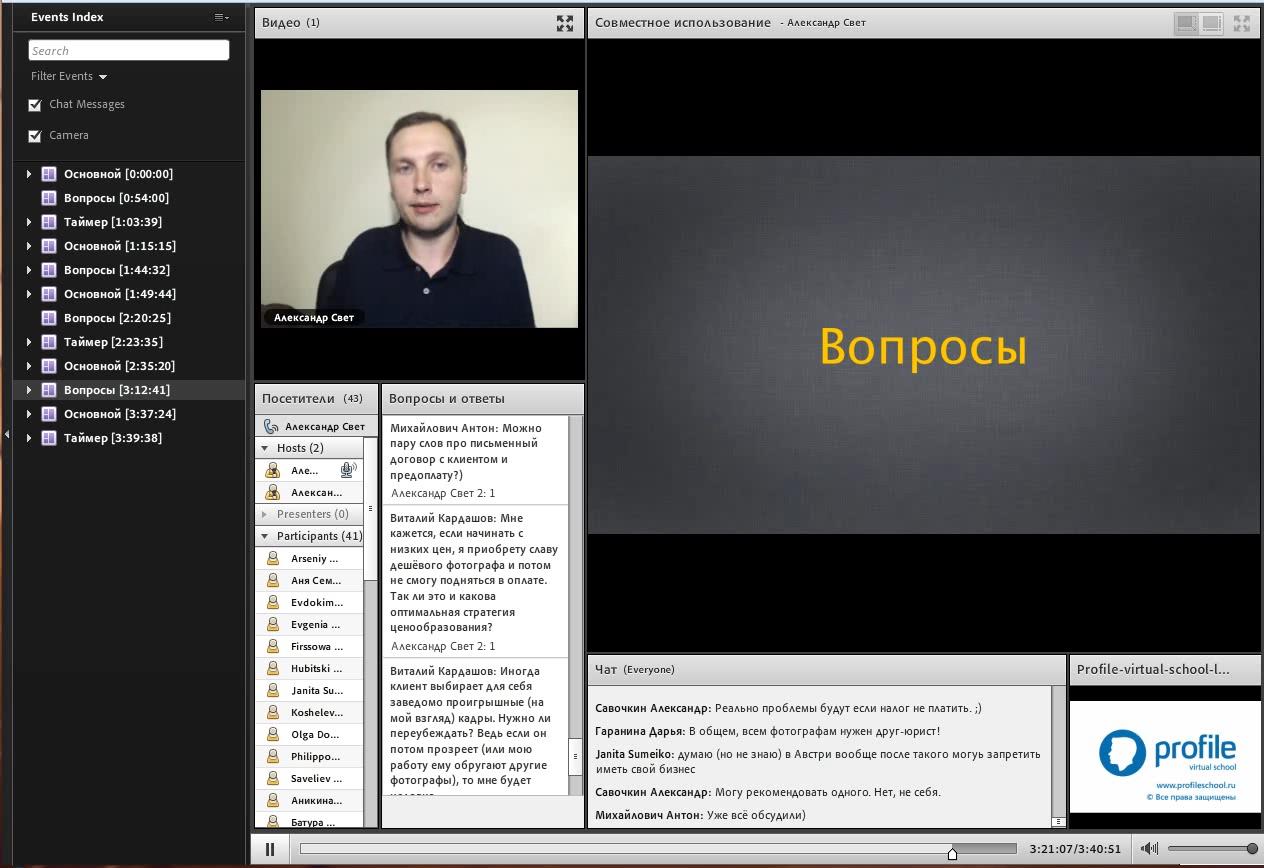
Task: Open the Filter Events dropdown
Action: 69,77
